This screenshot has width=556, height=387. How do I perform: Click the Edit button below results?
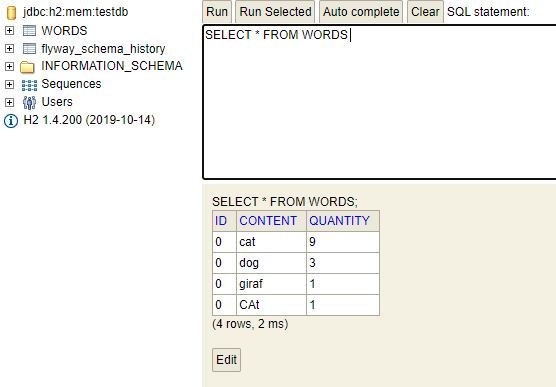[x=226, y=360]
